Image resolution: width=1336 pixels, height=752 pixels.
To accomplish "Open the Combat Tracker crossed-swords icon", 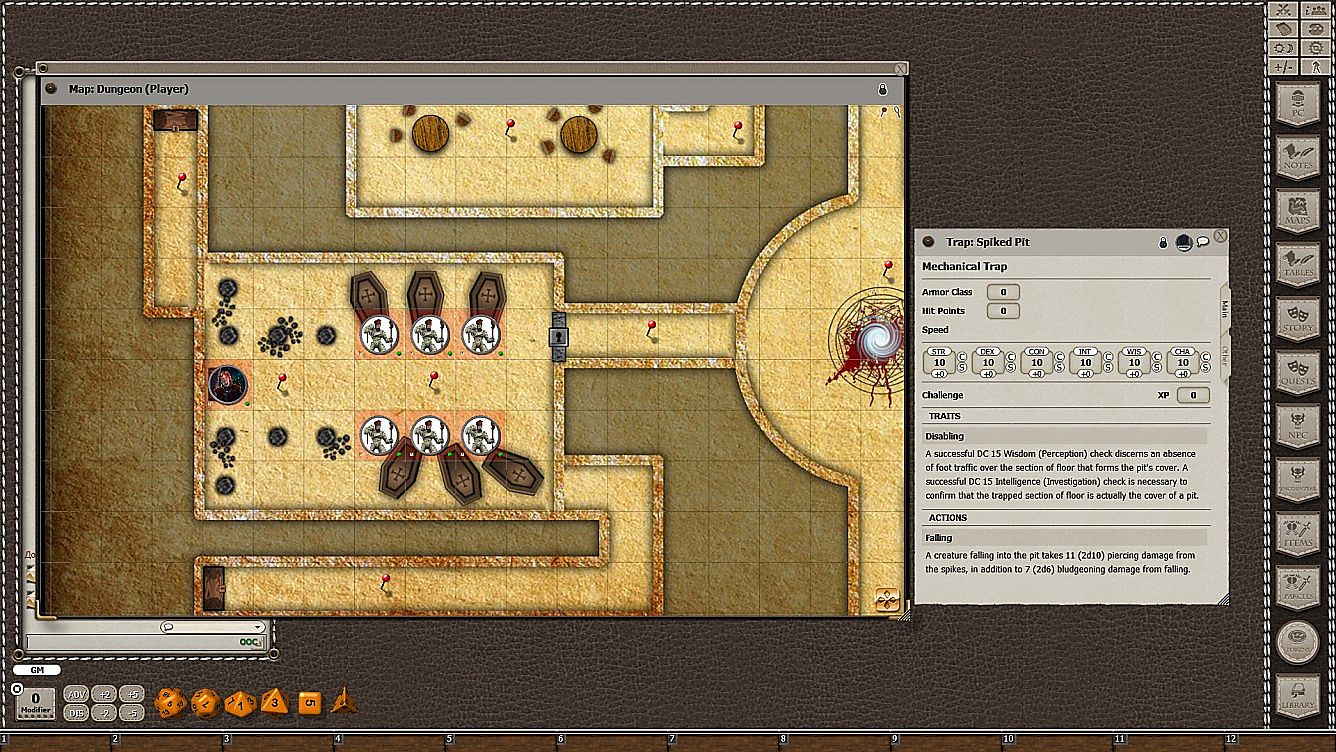I will click(x=1283, y=10).
